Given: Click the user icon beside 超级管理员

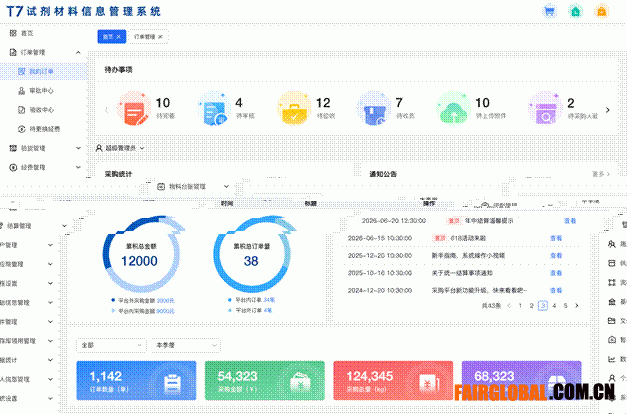Looking at the screenshot, I should pos(99,148).
